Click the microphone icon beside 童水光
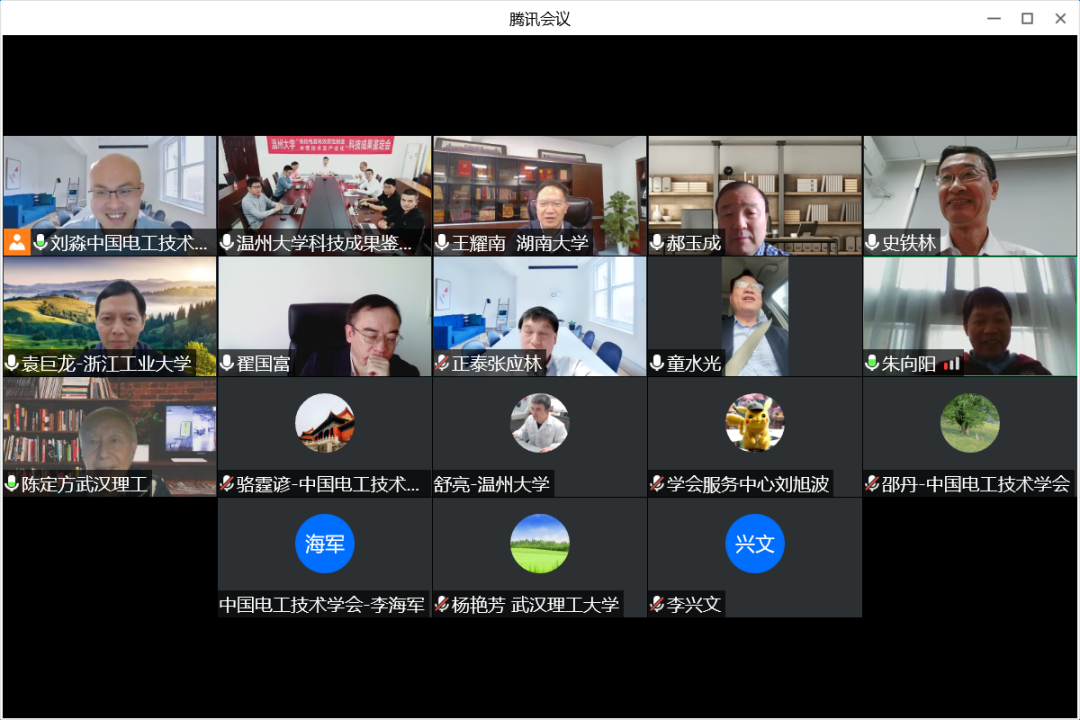 coord(657,364)
